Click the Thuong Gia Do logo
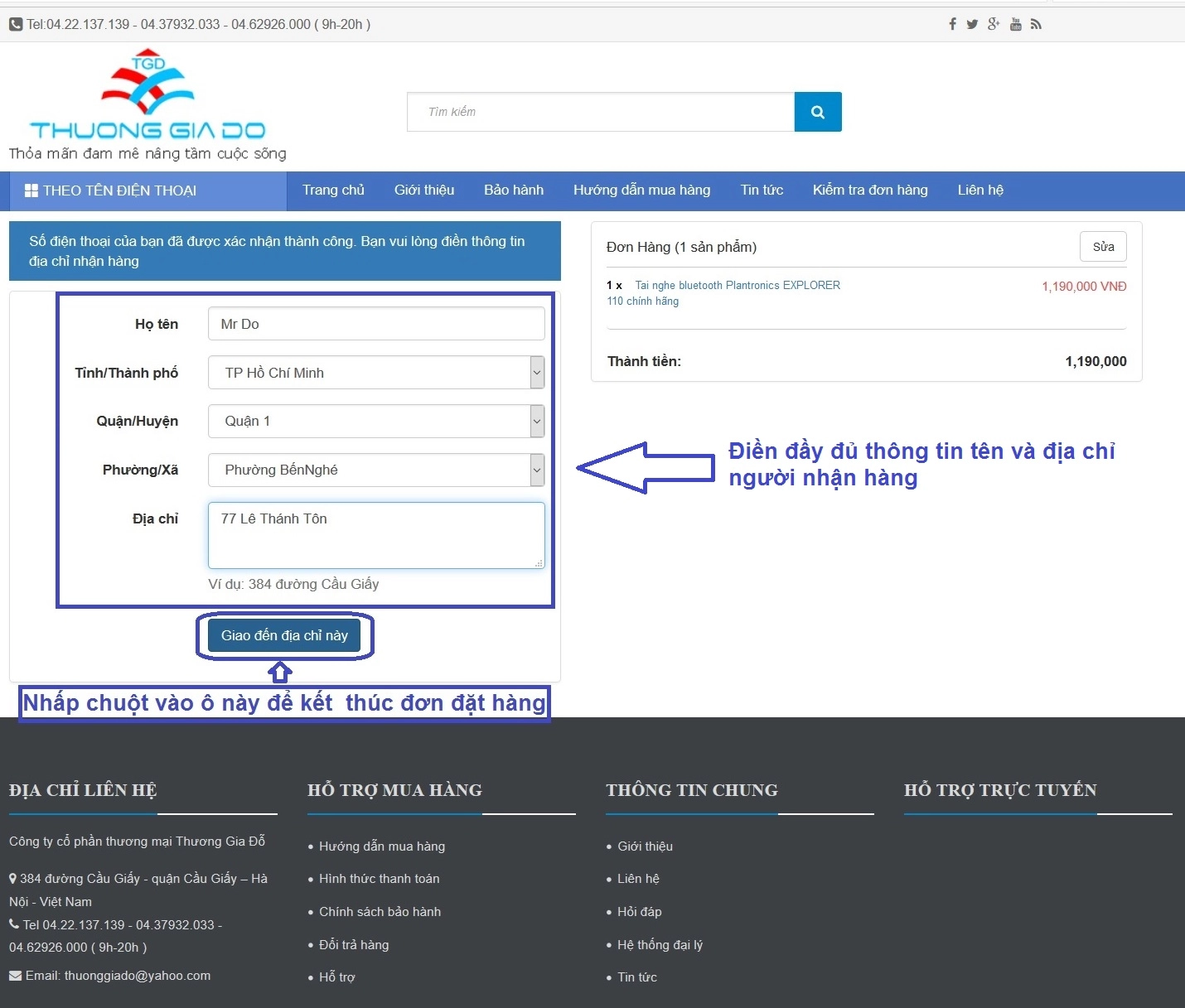The height and width of the screenshot is (1008, 1185). coord(148,105)
